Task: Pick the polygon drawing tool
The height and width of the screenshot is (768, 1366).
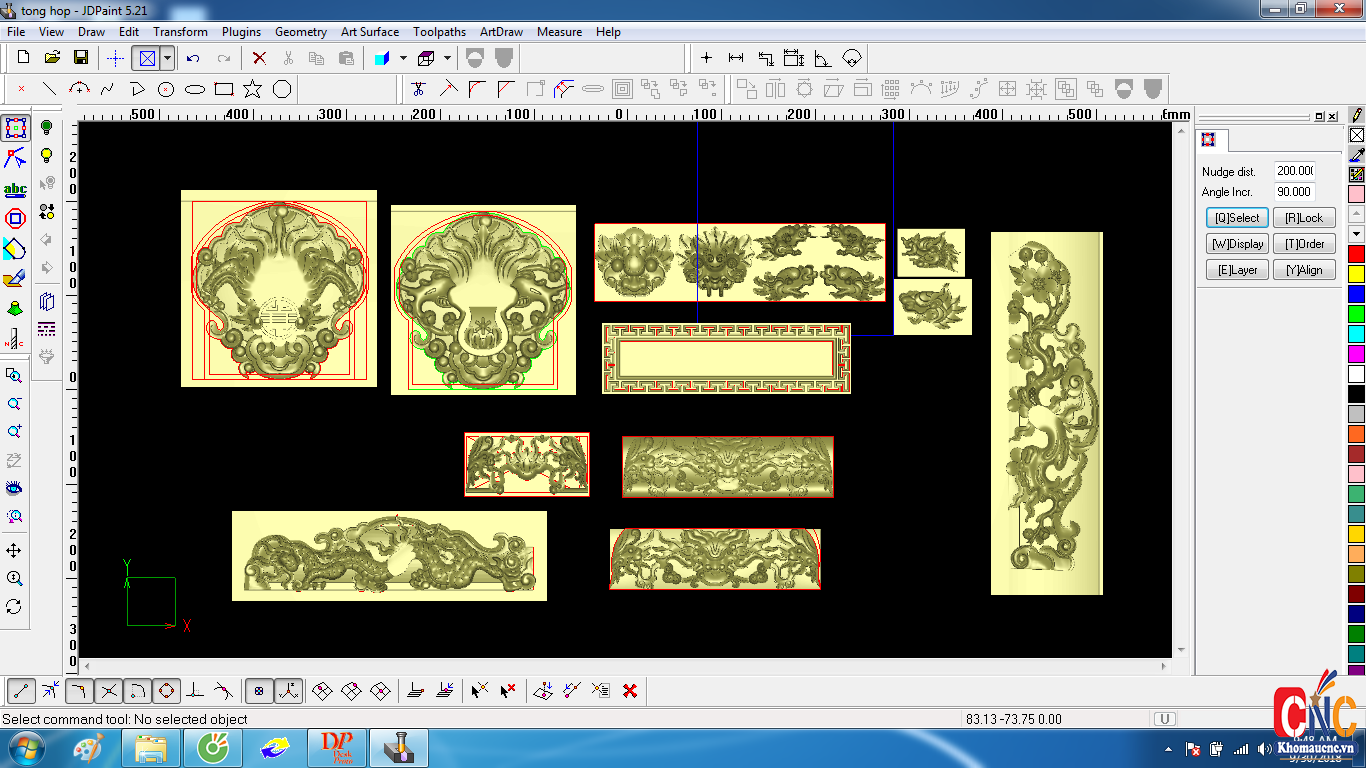Action: pos(282,89)
